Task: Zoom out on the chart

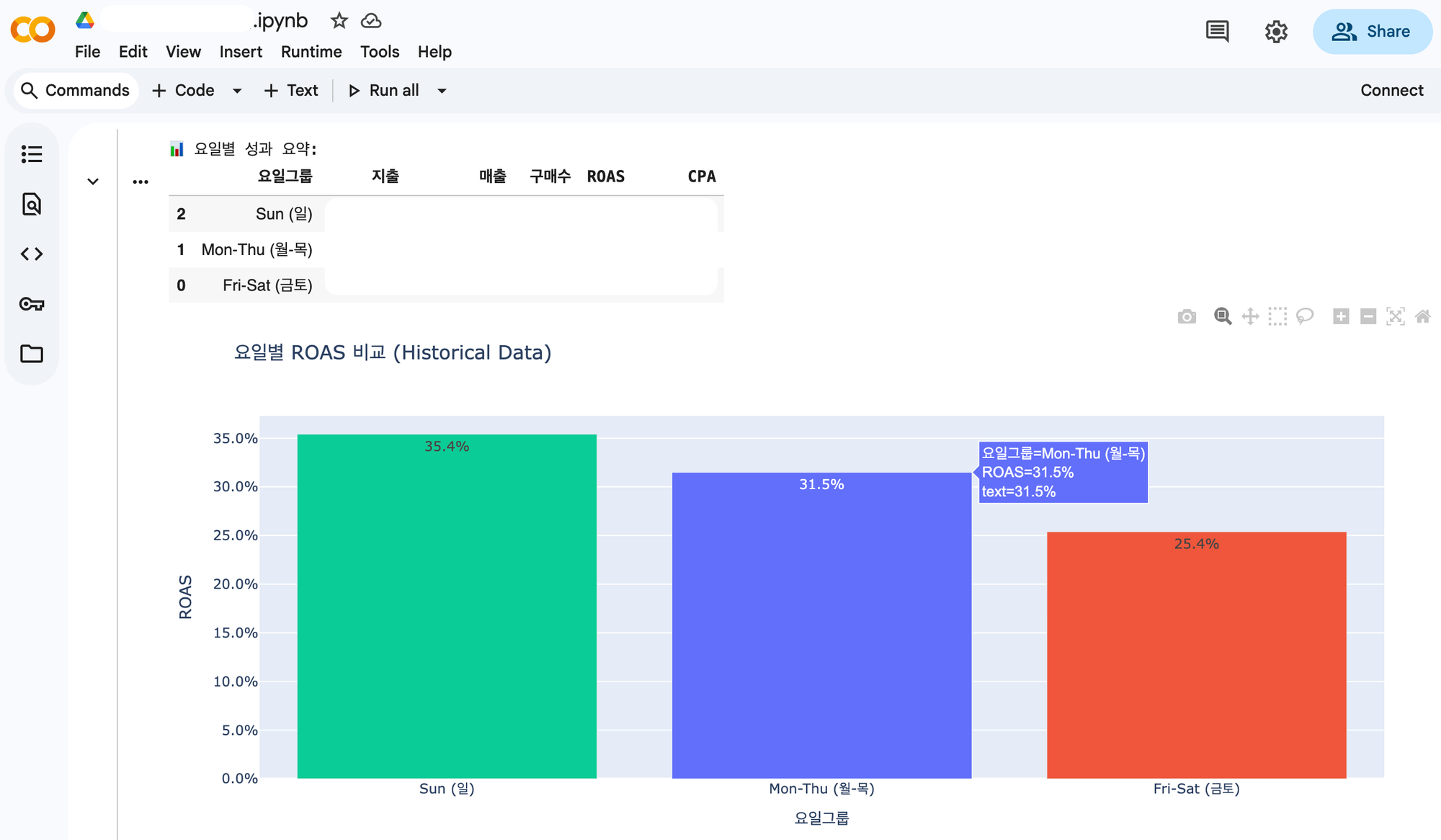Action: 1368,316
